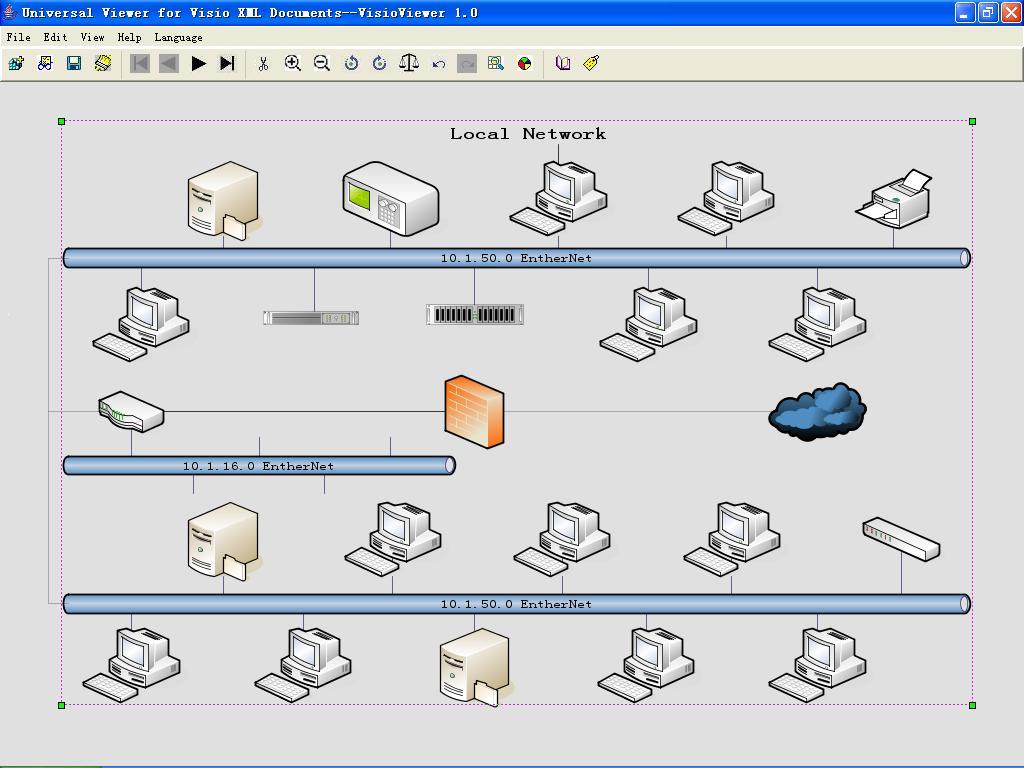Open the Language menu
The height and width of the screenshot is (768, 1024).
178,37
